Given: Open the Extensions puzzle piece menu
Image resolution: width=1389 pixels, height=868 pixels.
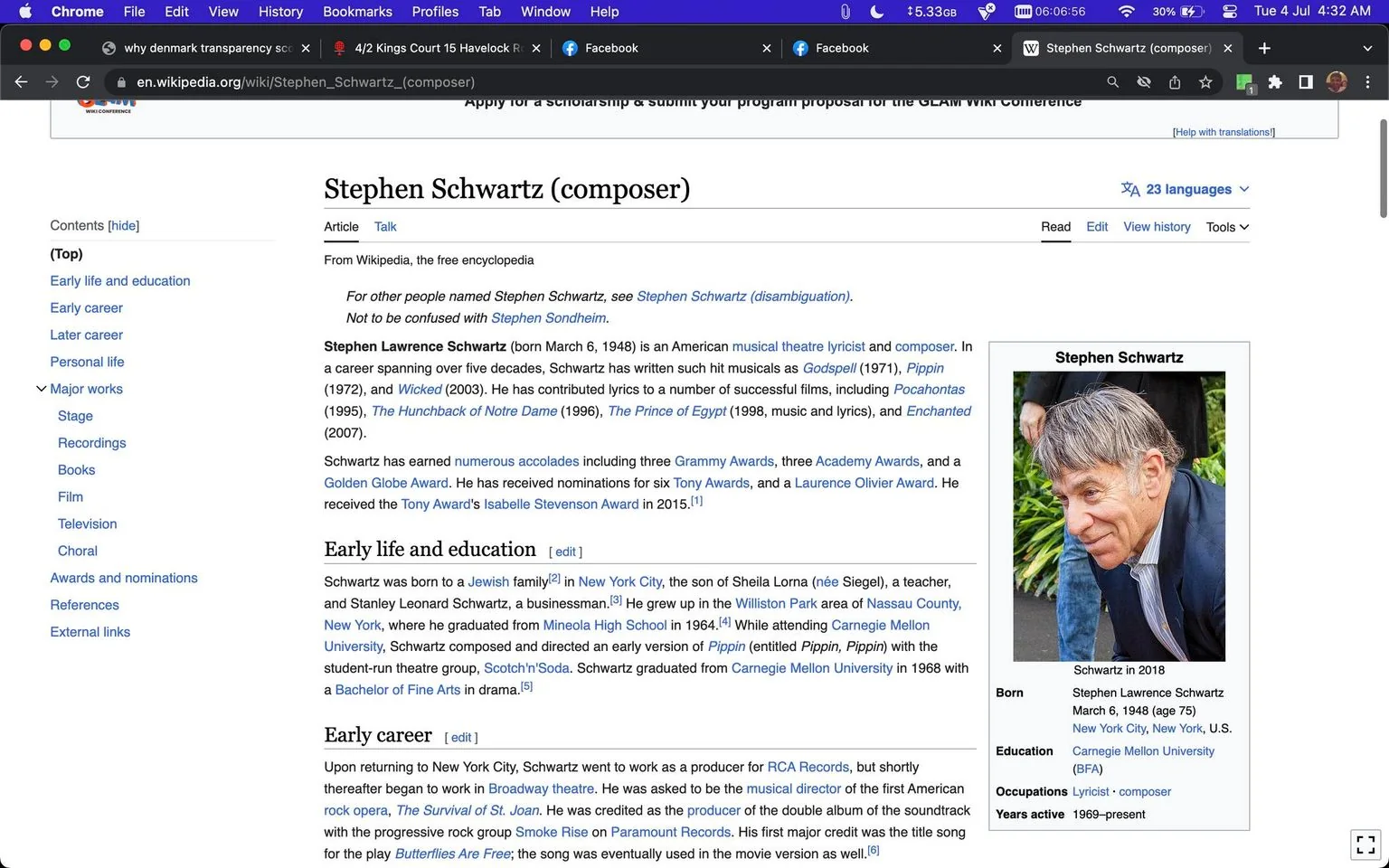Looking at the screenshot, I should [x=1275, y=82].
